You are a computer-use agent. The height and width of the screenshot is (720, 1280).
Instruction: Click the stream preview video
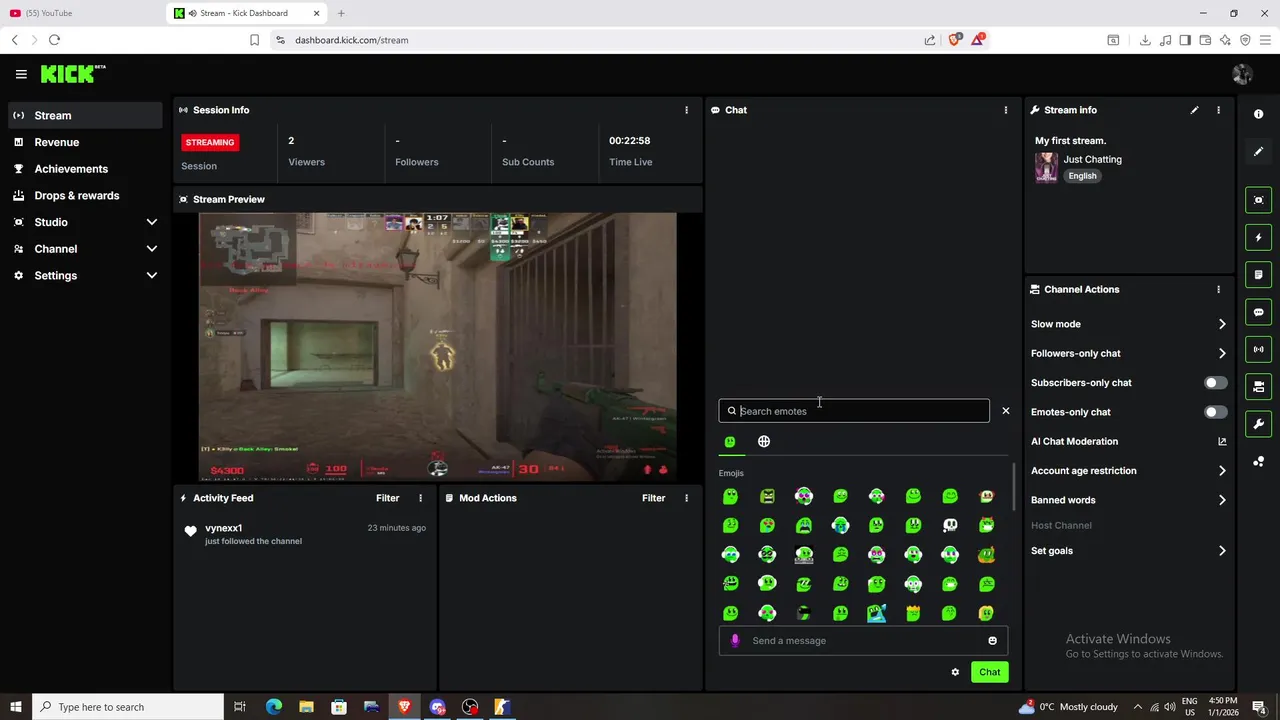tap(438, 346)
